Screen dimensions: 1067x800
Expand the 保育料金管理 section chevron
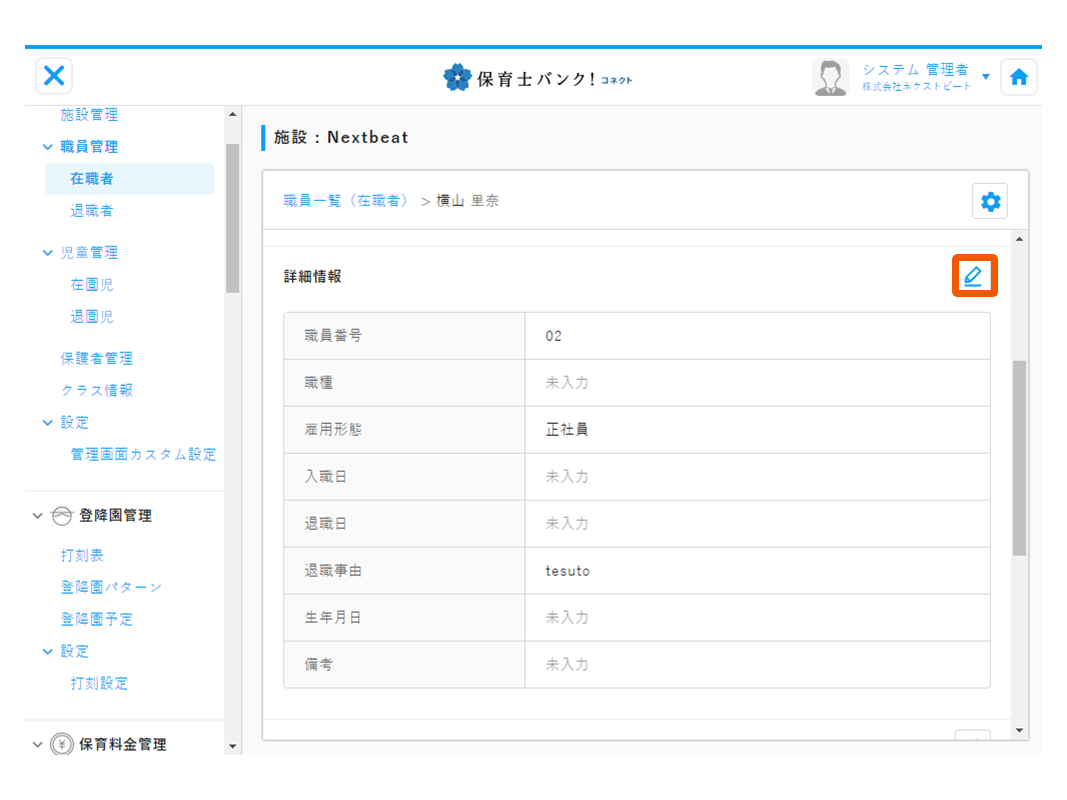[38, 745]
